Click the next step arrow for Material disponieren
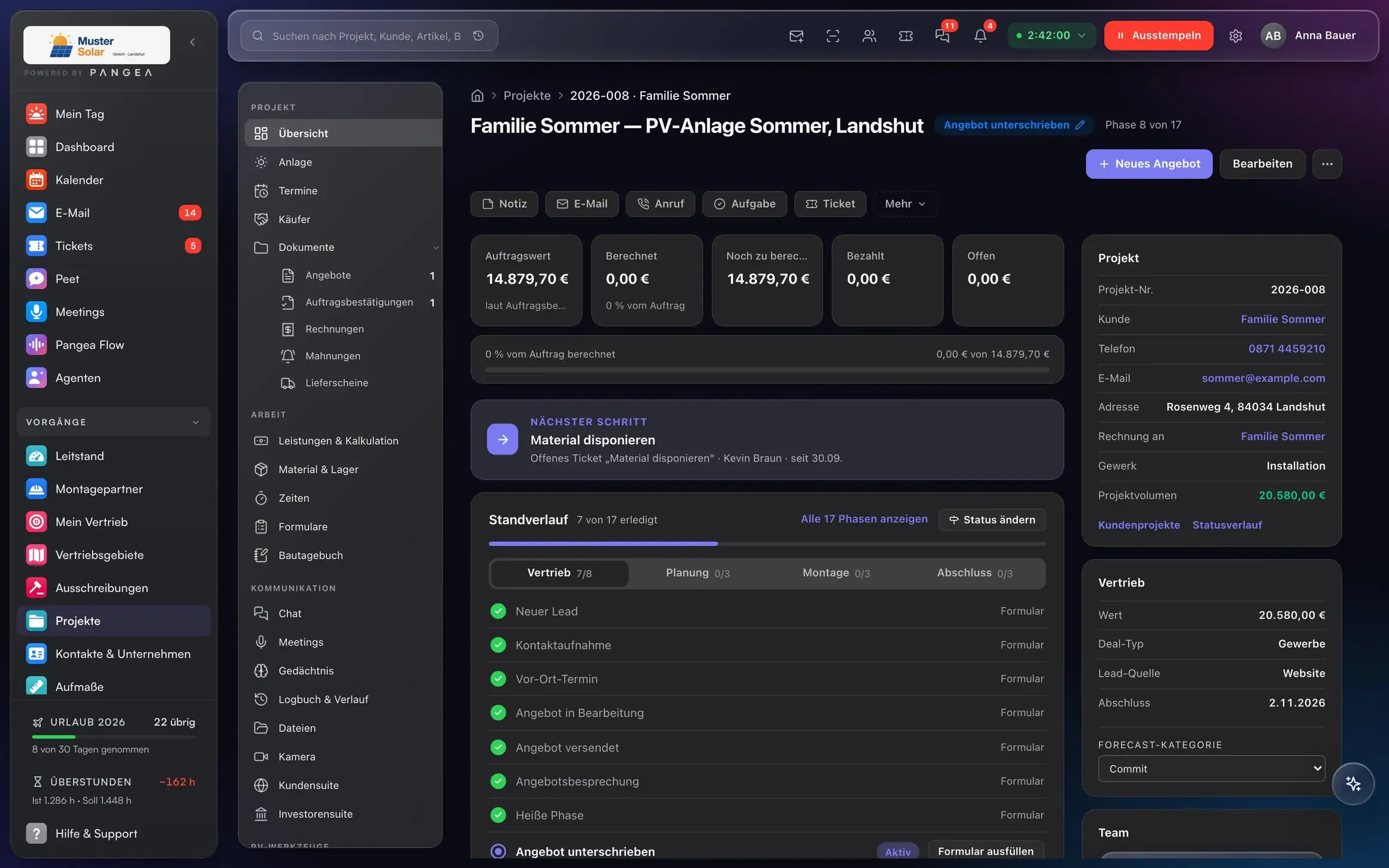This screenshot has width=1389, height=868. 502,439
